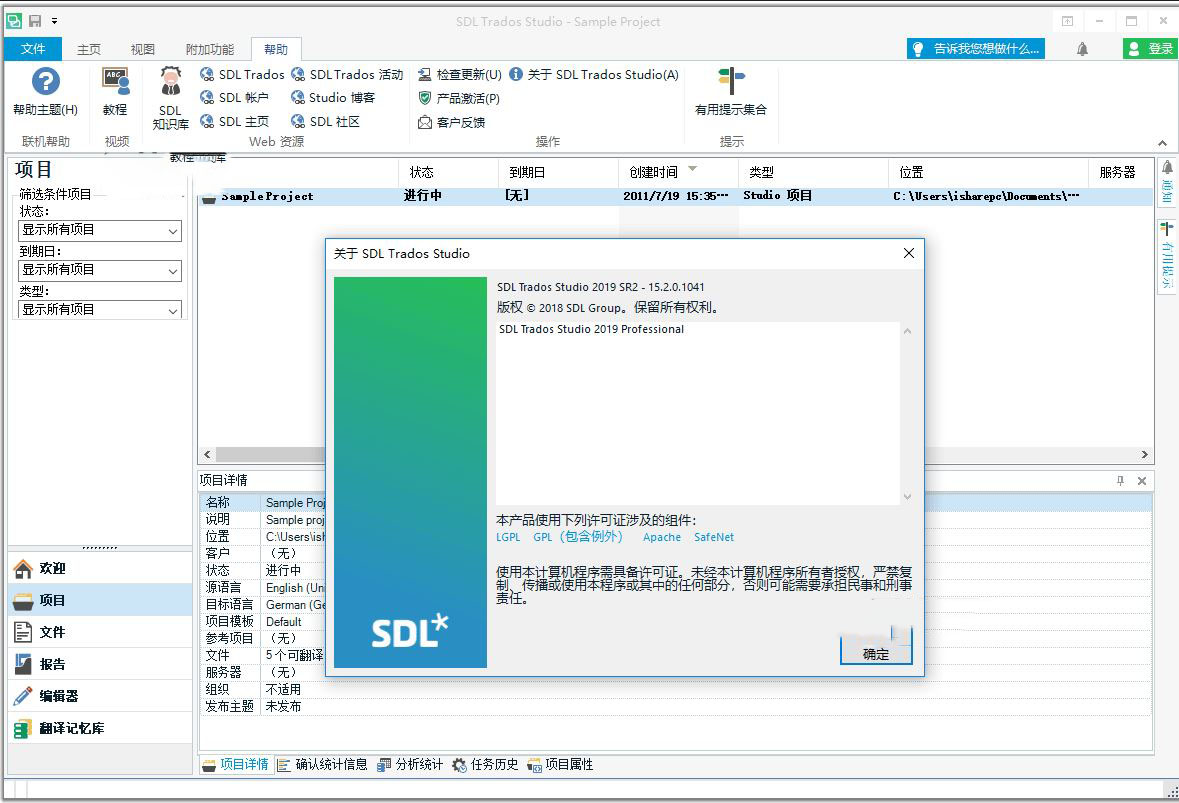Click the notification bell icon
This screenshot has height=803, width=1179.
click(x=1082, y=49)
